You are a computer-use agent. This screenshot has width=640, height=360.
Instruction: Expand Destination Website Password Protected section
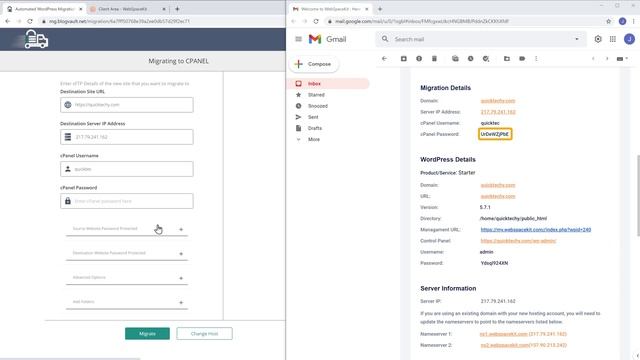(127, 253)
